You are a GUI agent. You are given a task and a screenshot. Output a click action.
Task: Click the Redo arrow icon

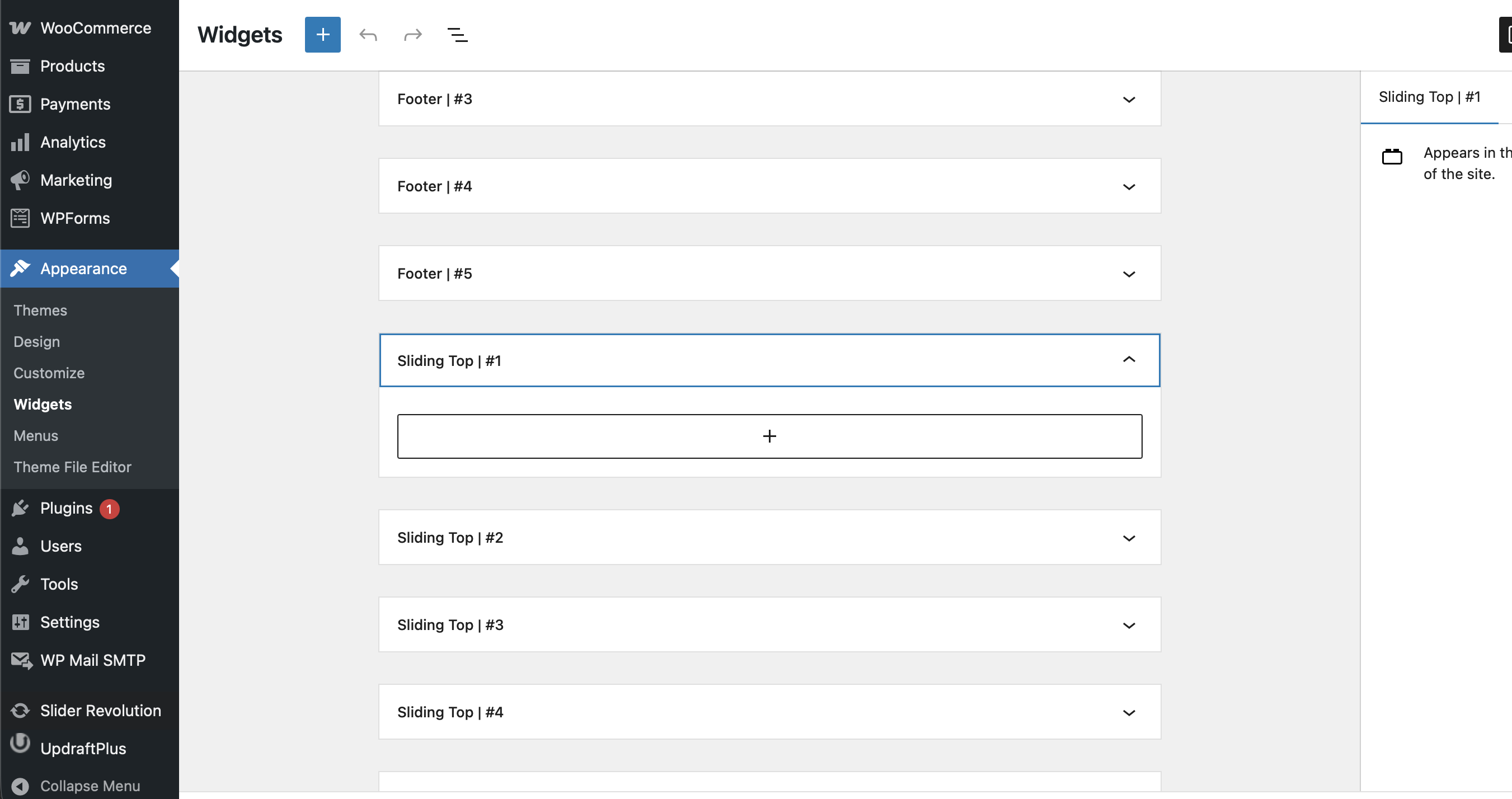[412, 35]
